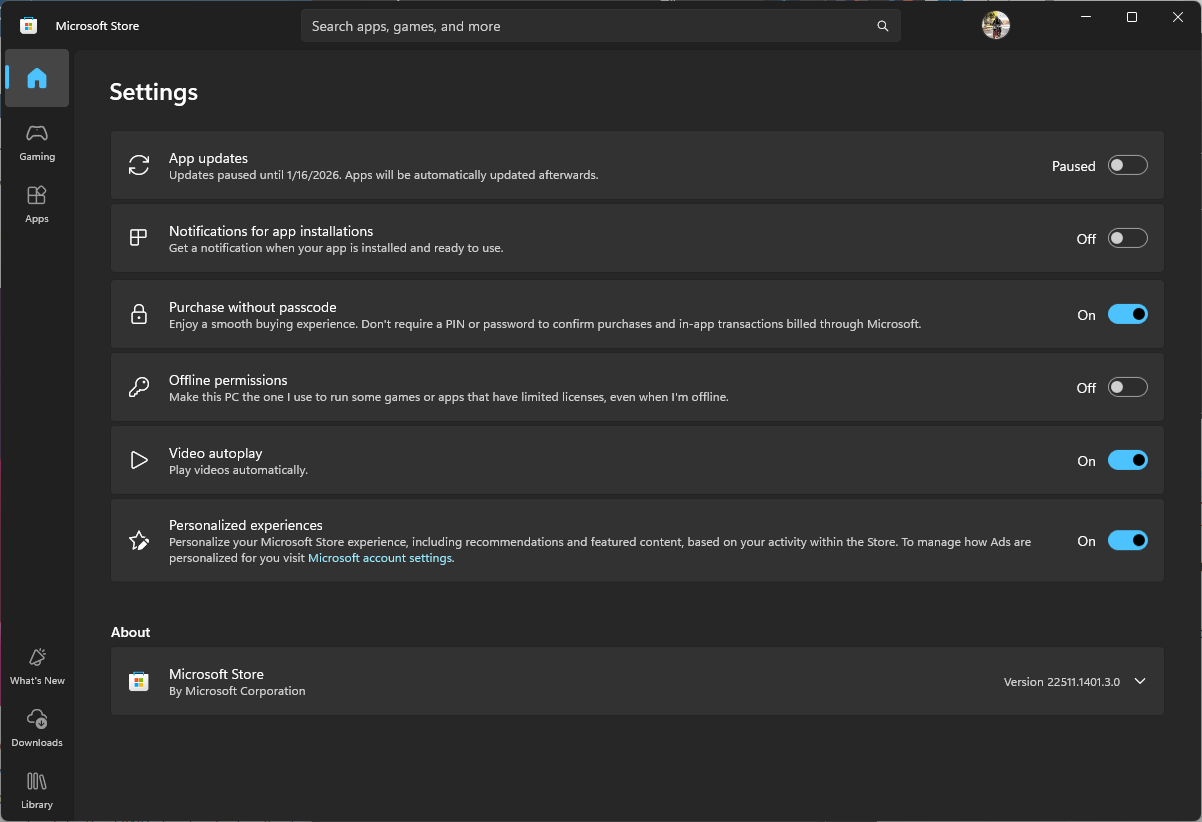Viewport: 1202px width, 822px height.
Task: Maximize the Microsoft Store window
Action: [x=1131, y=17]
